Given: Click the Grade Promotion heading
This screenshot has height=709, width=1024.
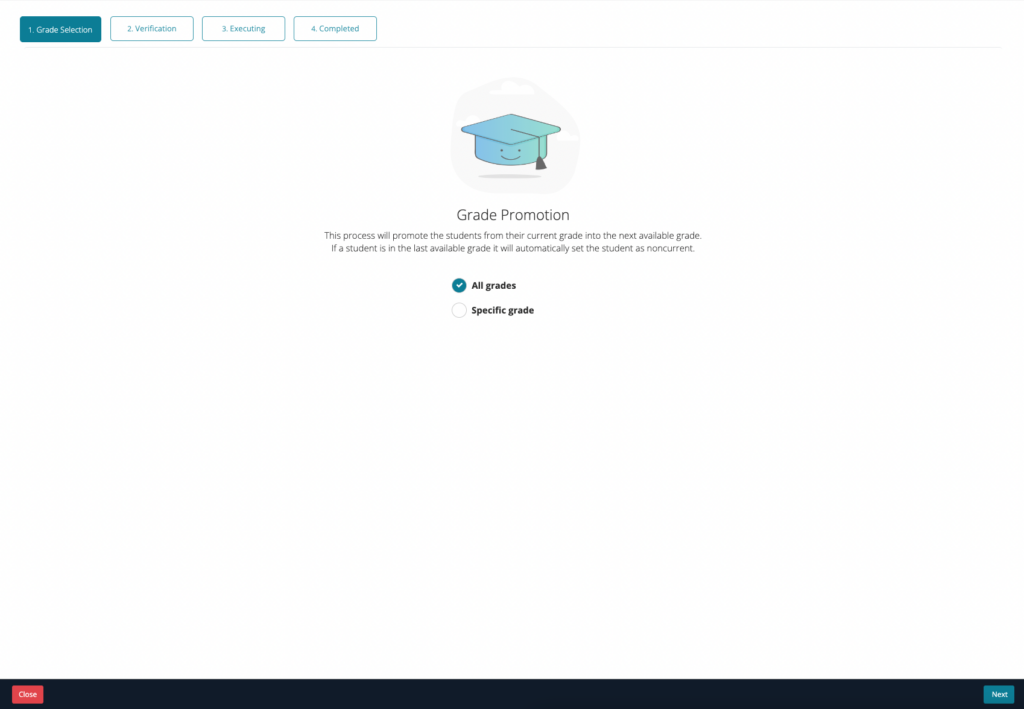Looking at the screenshot, I should (514, 214).
